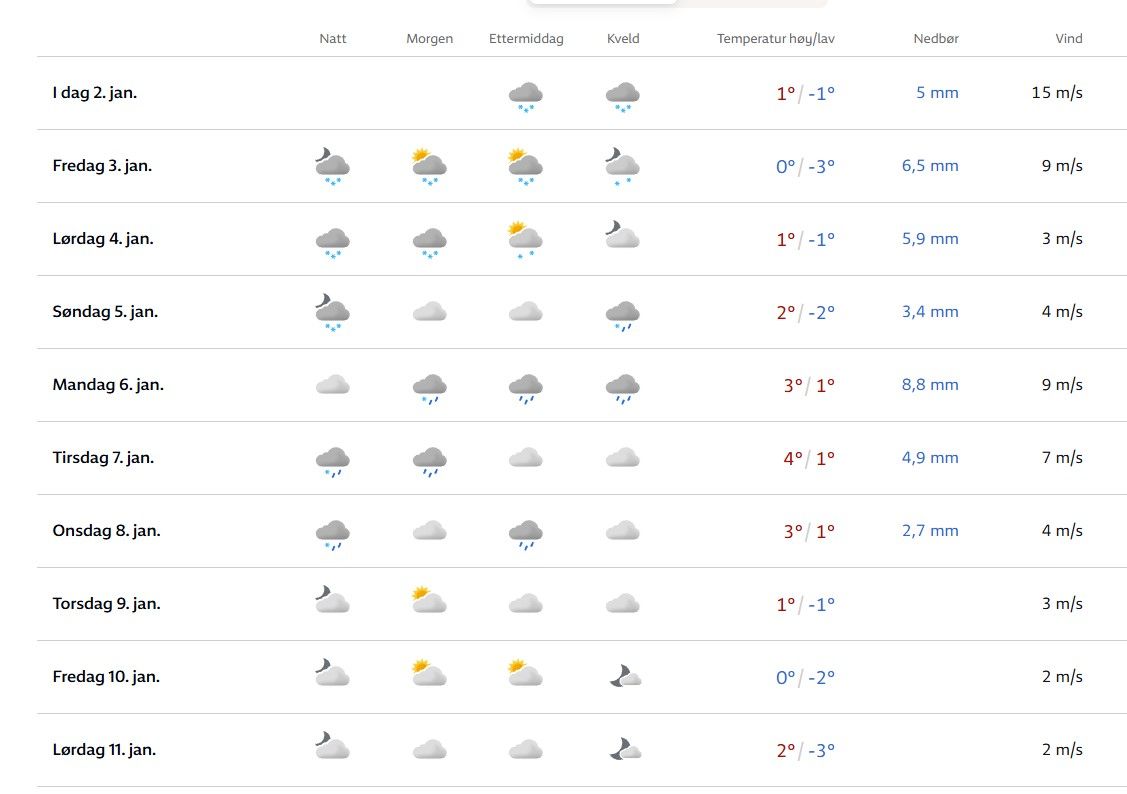Click the 'Ettermiddag' column header

pyautogui.click(x=526, y=39)
